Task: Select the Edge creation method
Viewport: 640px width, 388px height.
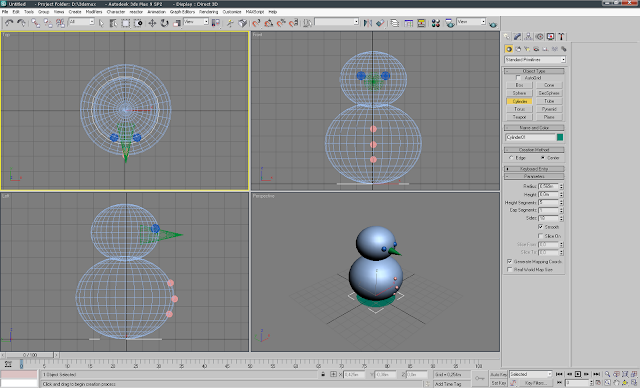Action: [x=511, y=157]
